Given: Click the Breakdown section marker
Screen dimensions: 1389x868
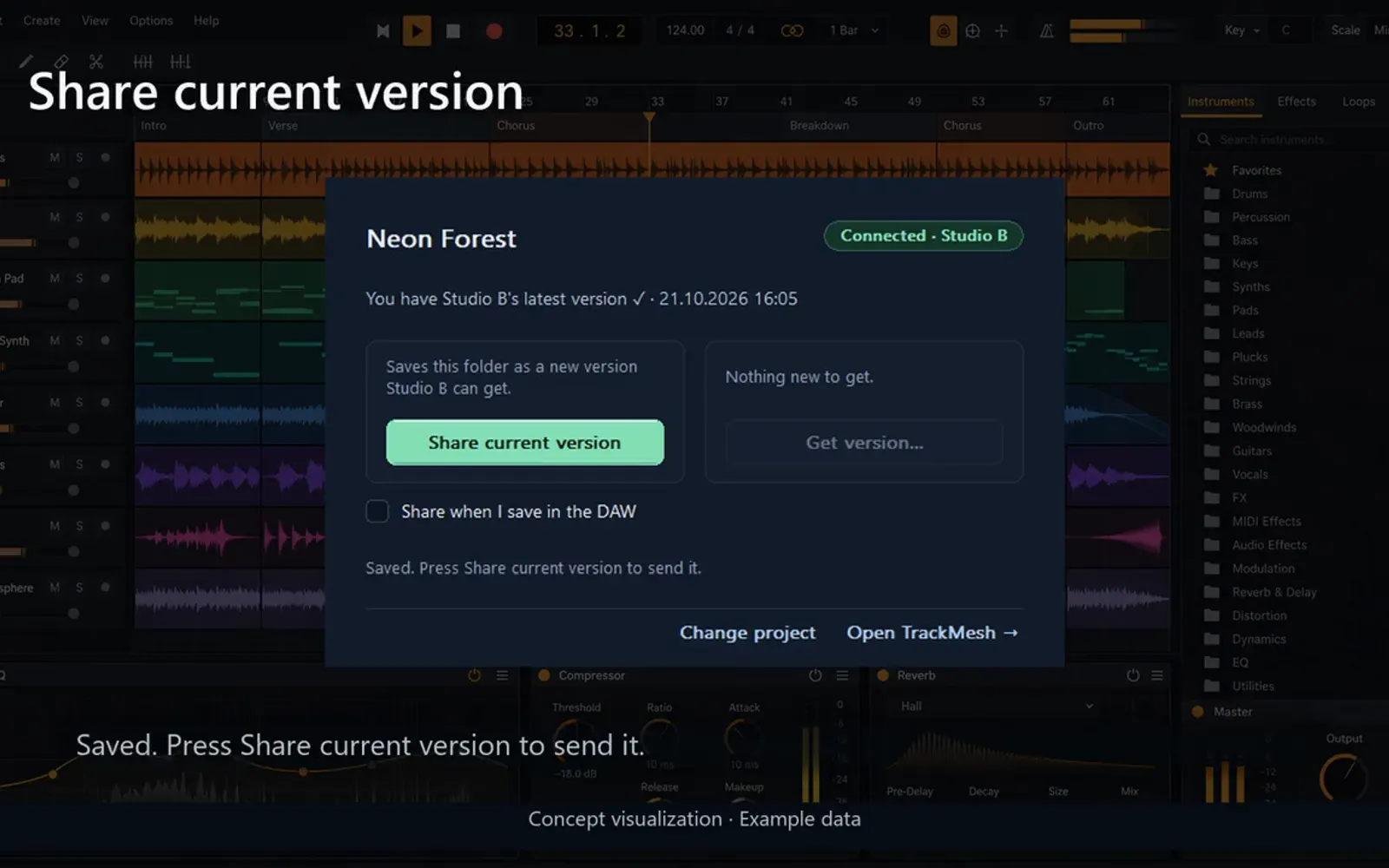Looking at the screenshot, I should tap(819, 126).
